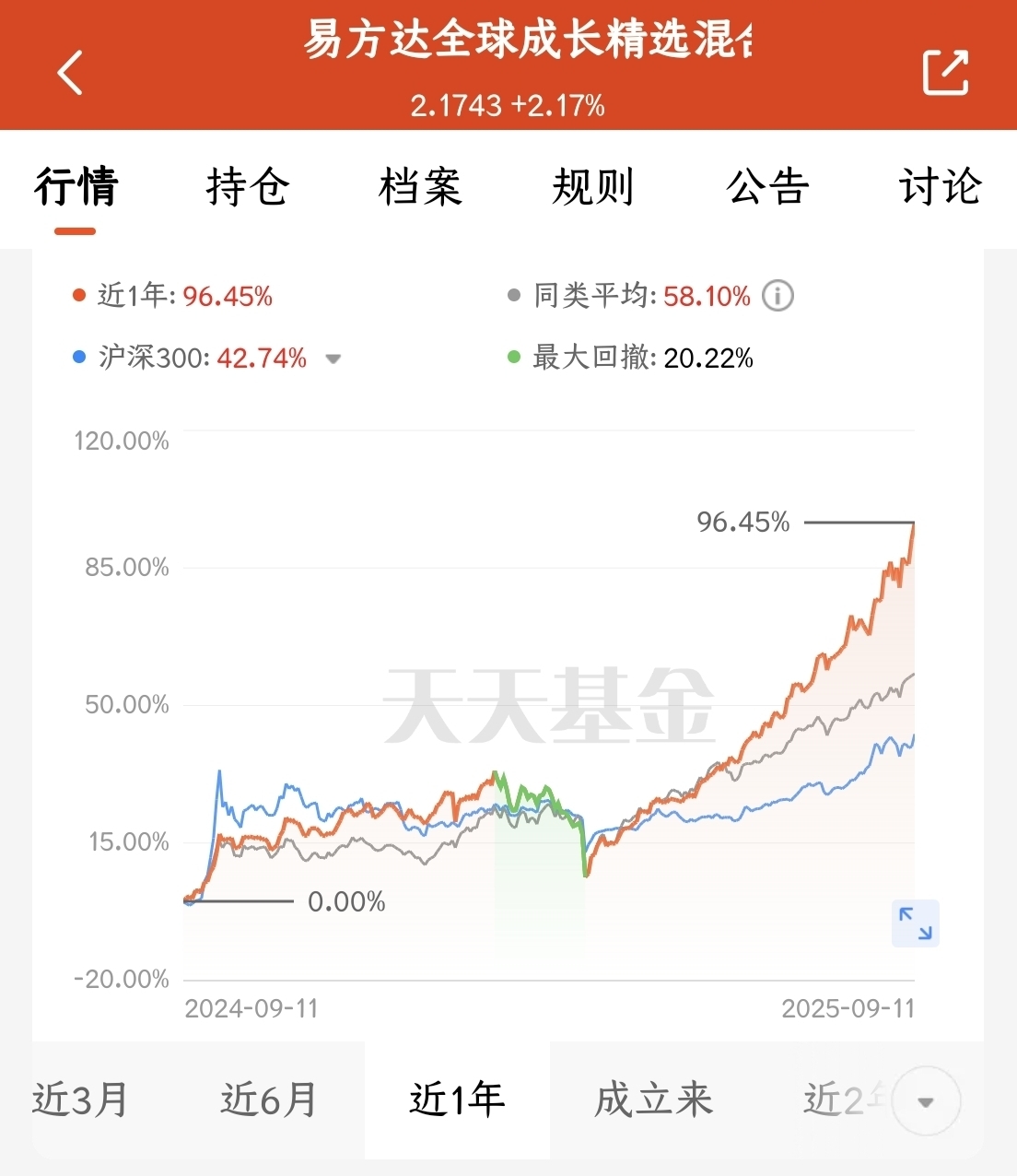1017x1176 pixels.
Task: Open the 沪深300 benchmark dropdown arrow
Action: coord(333,359)
